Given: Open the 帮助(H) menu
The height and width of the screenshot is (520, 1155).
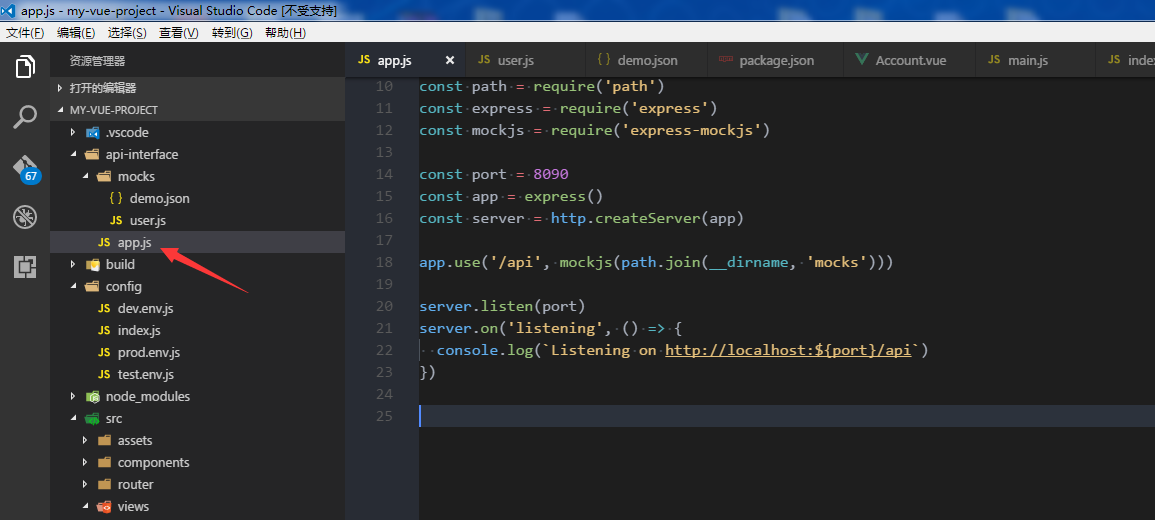Looking at the screenshot, I should pyautogui.click(x=285, y=32).
